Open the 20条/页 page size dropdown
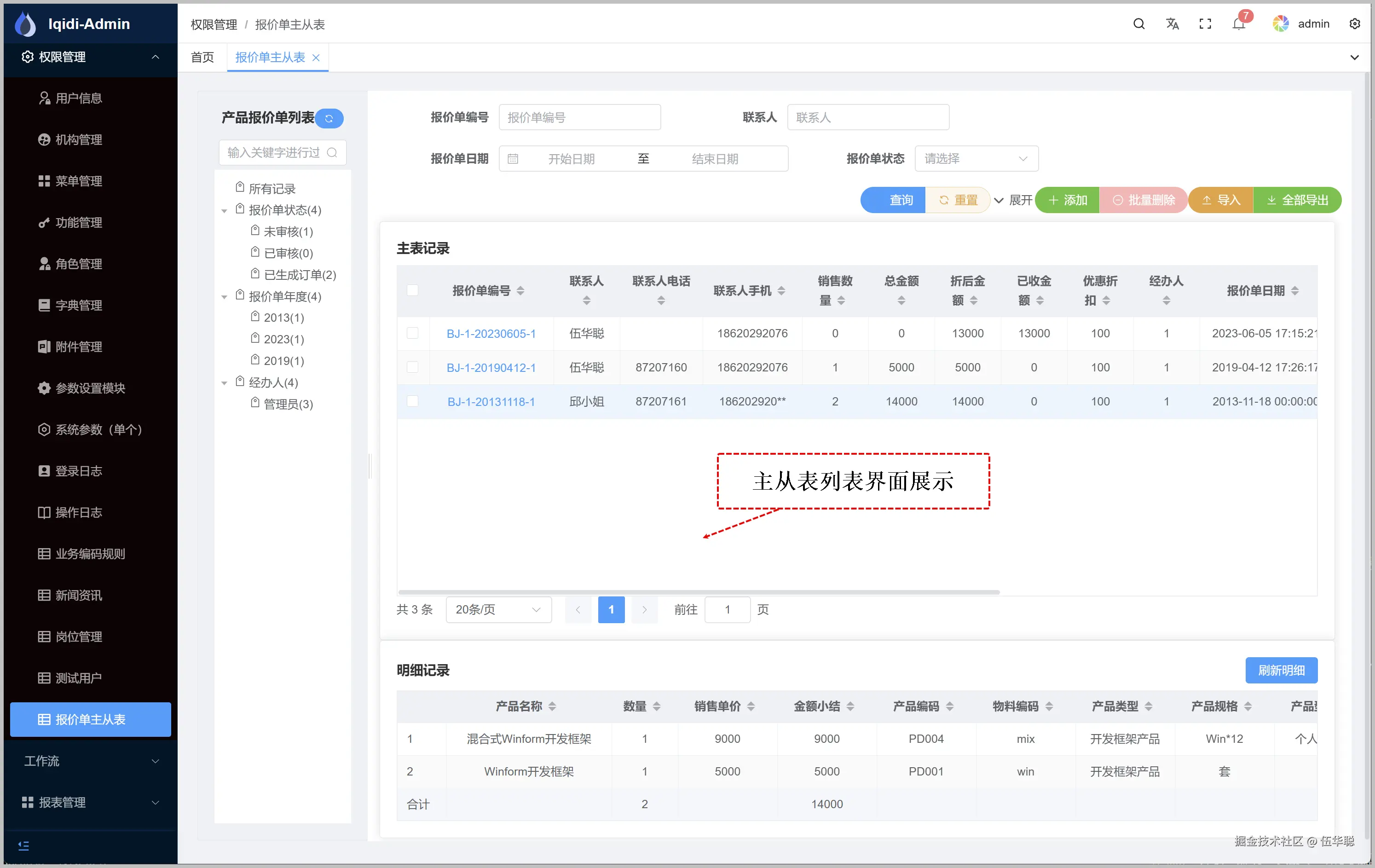This screenshot has height=868, width=1375. pos(498,610)
